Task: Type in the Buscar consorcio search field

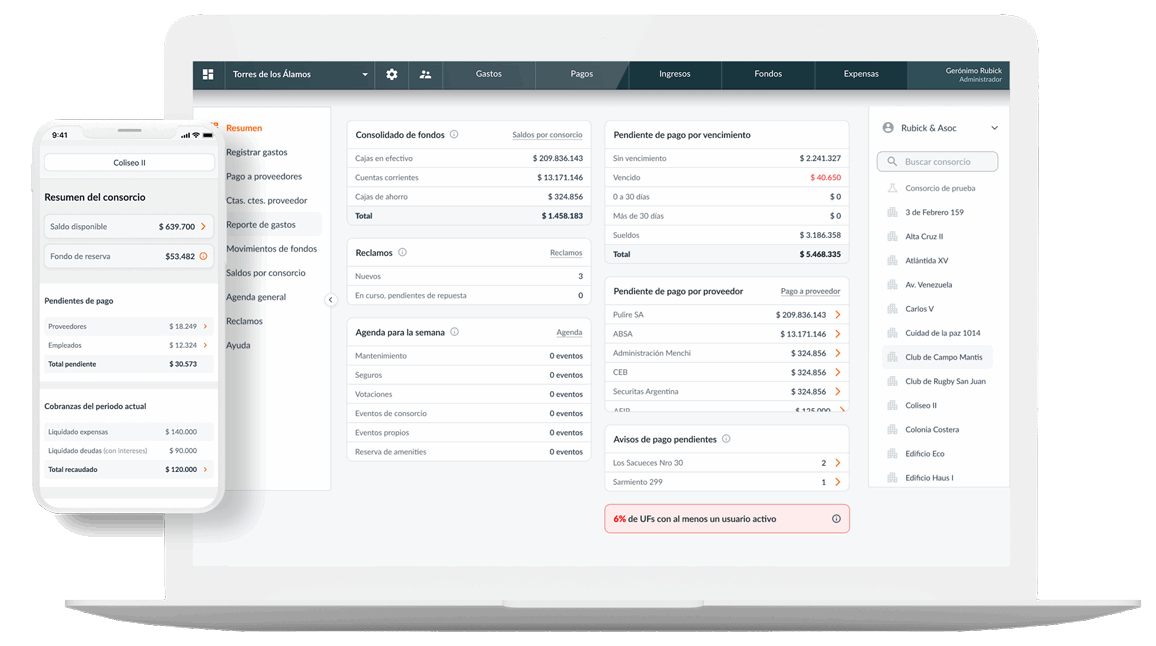Action: tap(940, 161)
